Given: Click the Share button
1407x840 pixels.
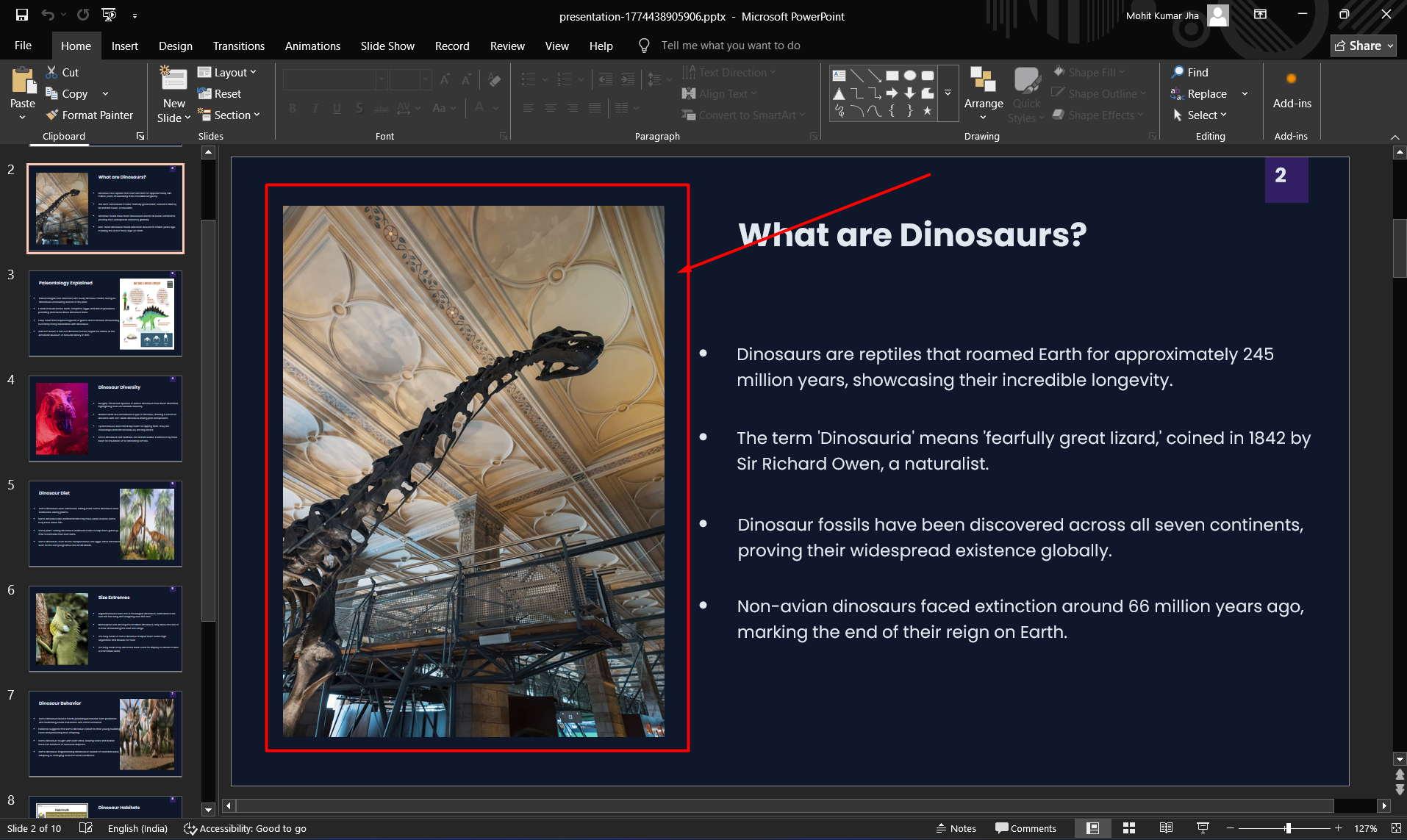Looking at the screenshot, I should click(x=1363, y=46).
